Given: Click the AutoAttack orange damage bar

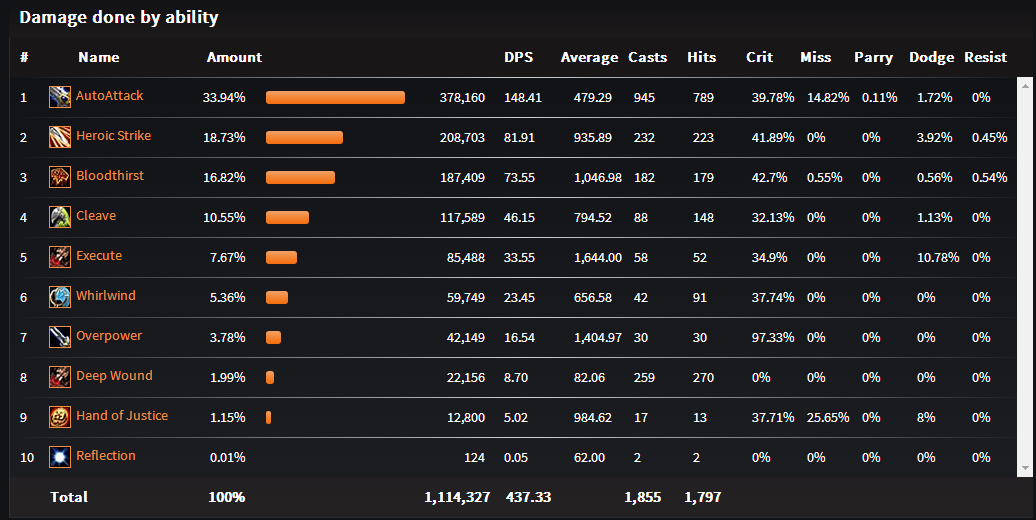Looking at the screenshot, I should click(x=335, y=98).
